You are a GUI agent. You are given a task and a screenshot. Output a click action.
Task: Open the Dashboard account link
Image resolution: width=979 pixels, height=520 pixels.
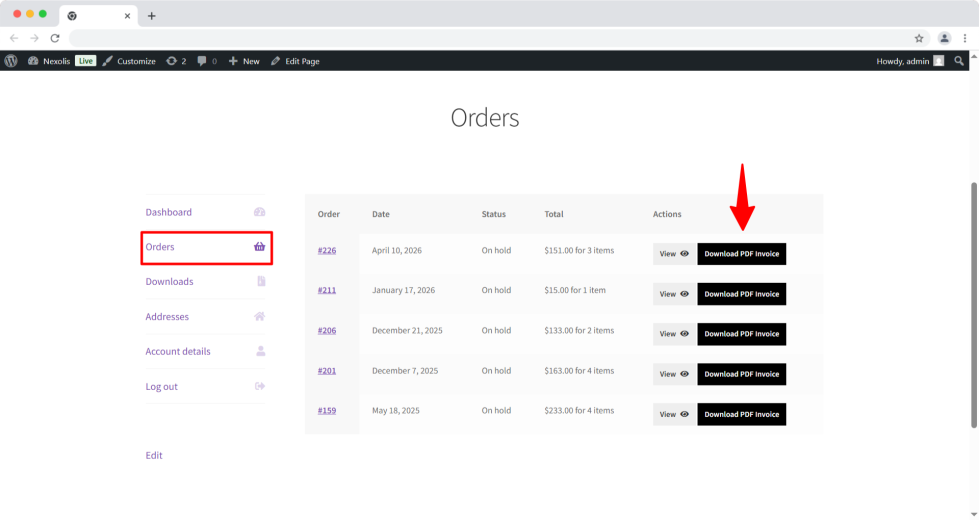coord(169,212)
